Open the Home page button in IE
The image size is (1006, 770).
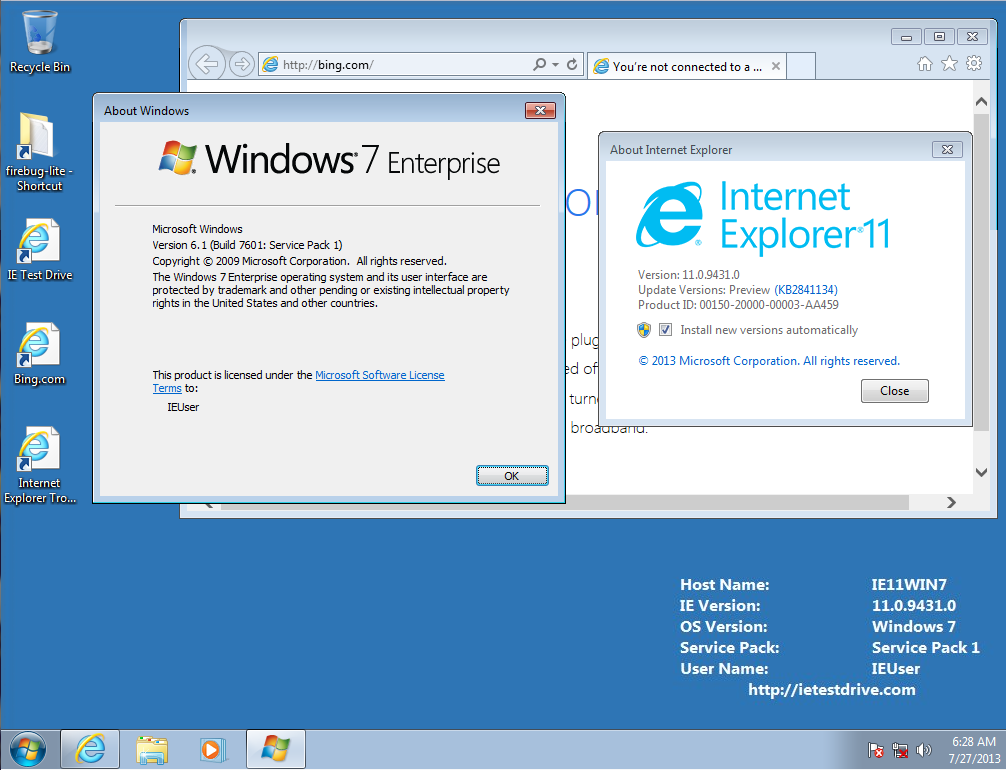click(925, 64)
